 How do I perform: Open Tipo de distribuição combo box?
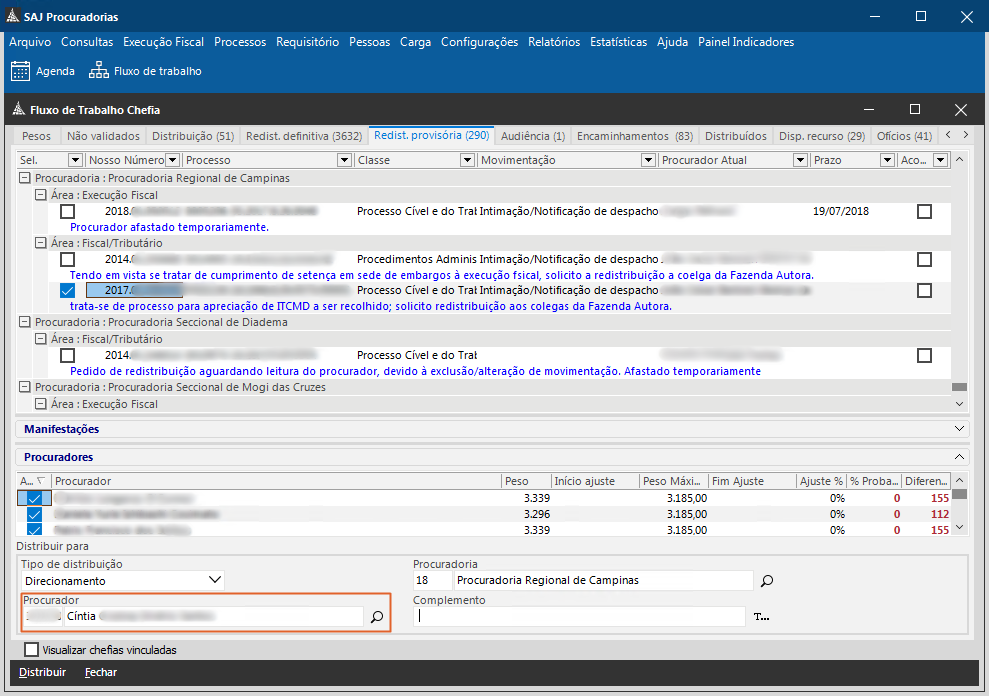coord(122,581)
